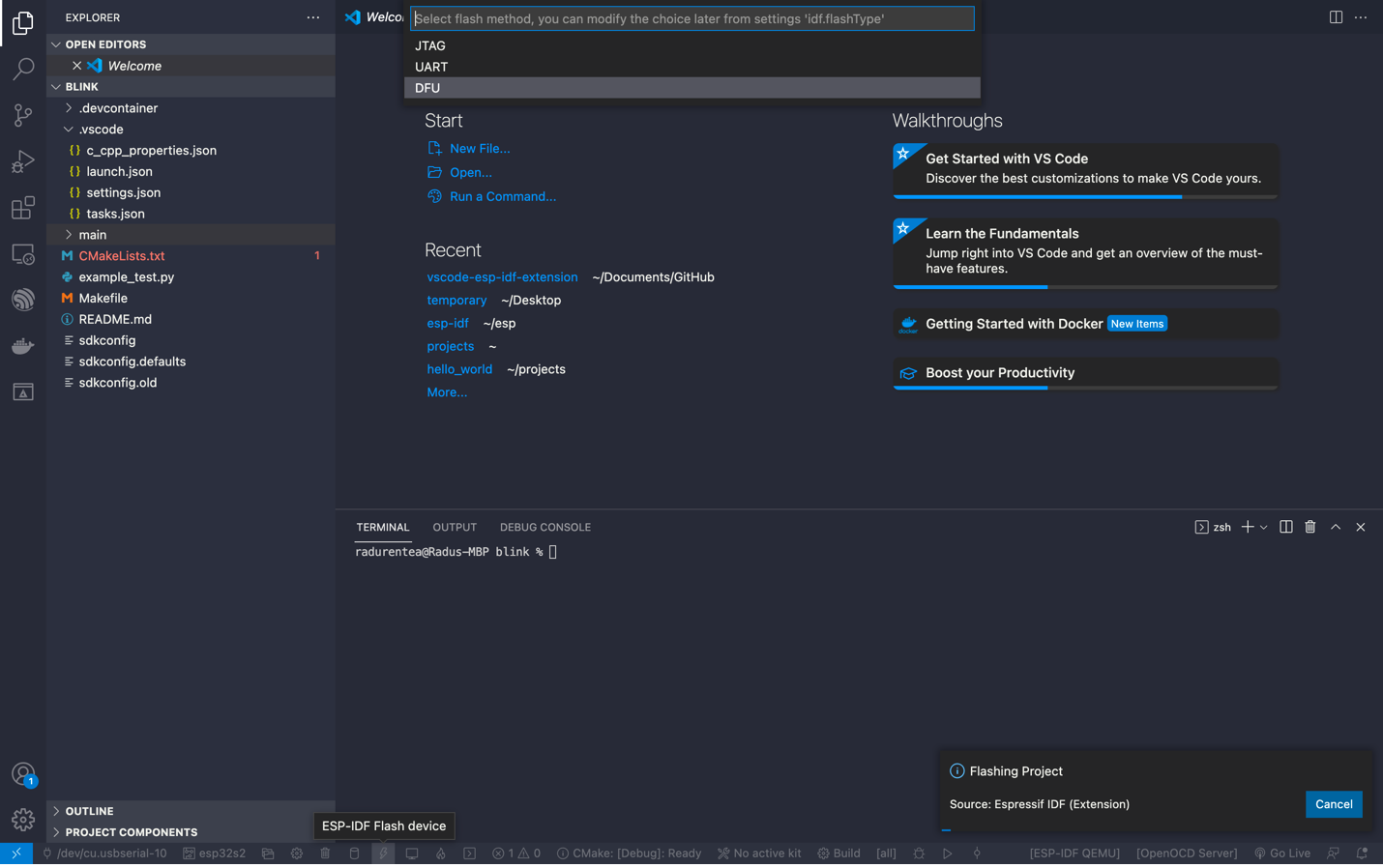Kill the terminal with trash icon
The height and width of the screenshot is (868, 1383).
click(1309, 527)
